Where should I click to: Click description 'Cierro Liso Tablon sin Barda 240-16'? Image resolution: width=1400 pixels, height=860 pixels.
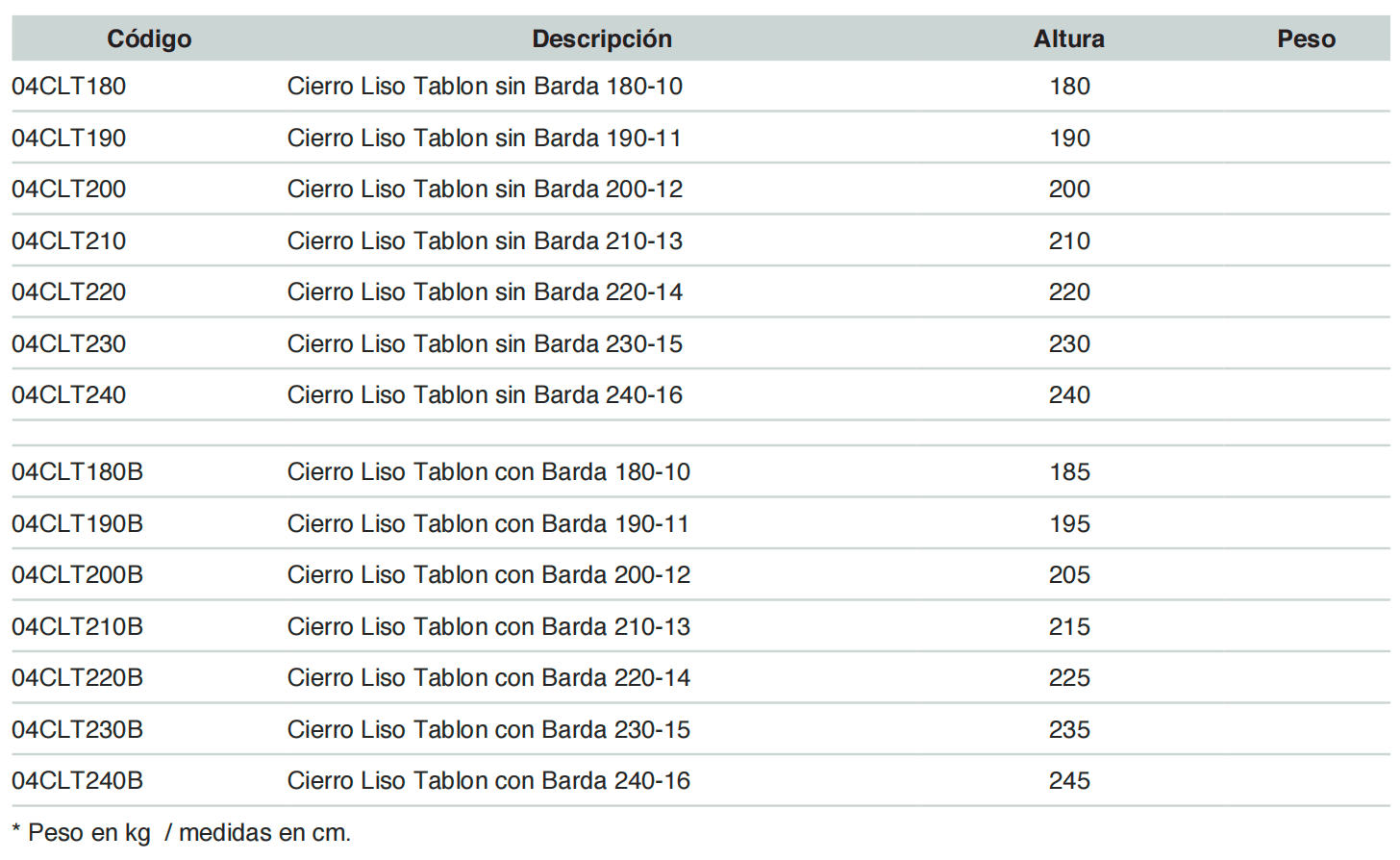point(485,395)
